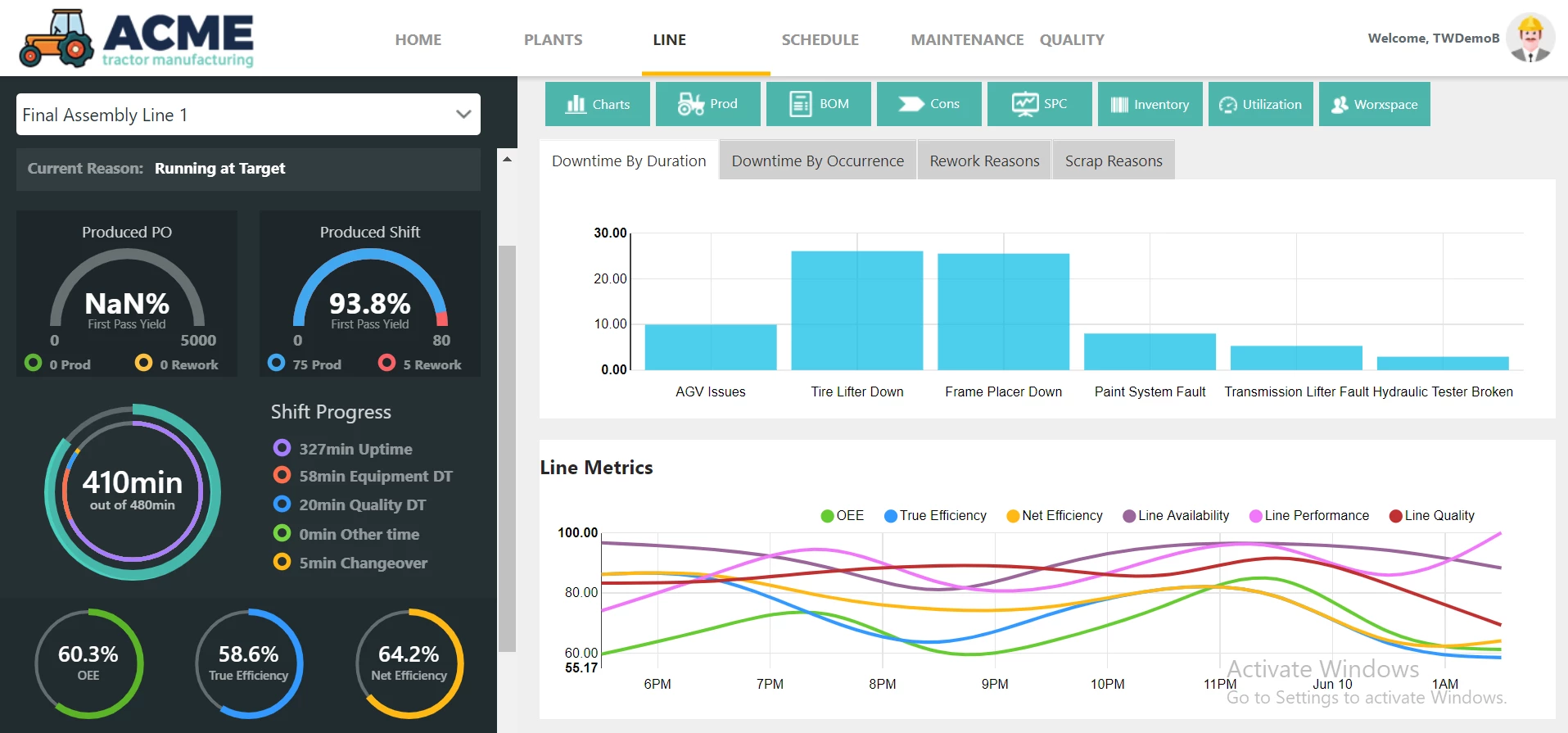Toggle Line Quality series in legend
Image resolution: width=1568 pixels, height=733 pixels.
(1432, 515)
